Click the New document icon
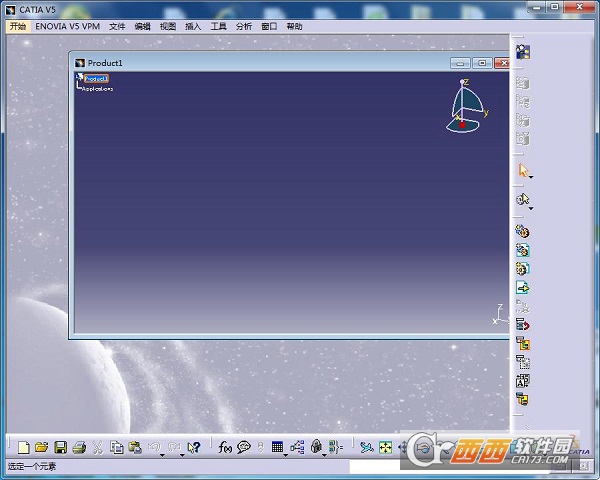Image resolution: width=600 pixels, height=480 pixels. pyautogui.click(x=24, y=447)
